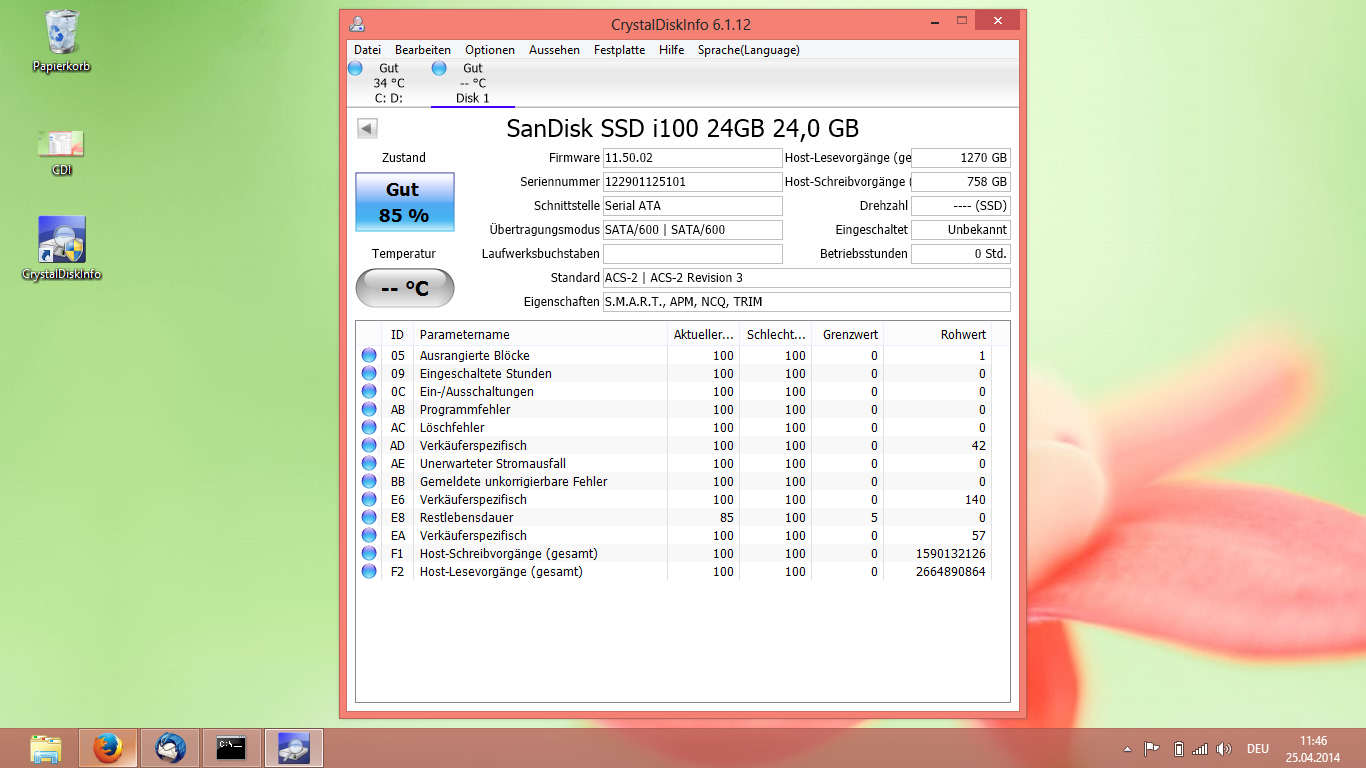Viewport: 1366px width, 768px height.
Task: Click status orb for Eingeschaltete Stunden row
Action: pyautogui.click(x=369, y=374)
